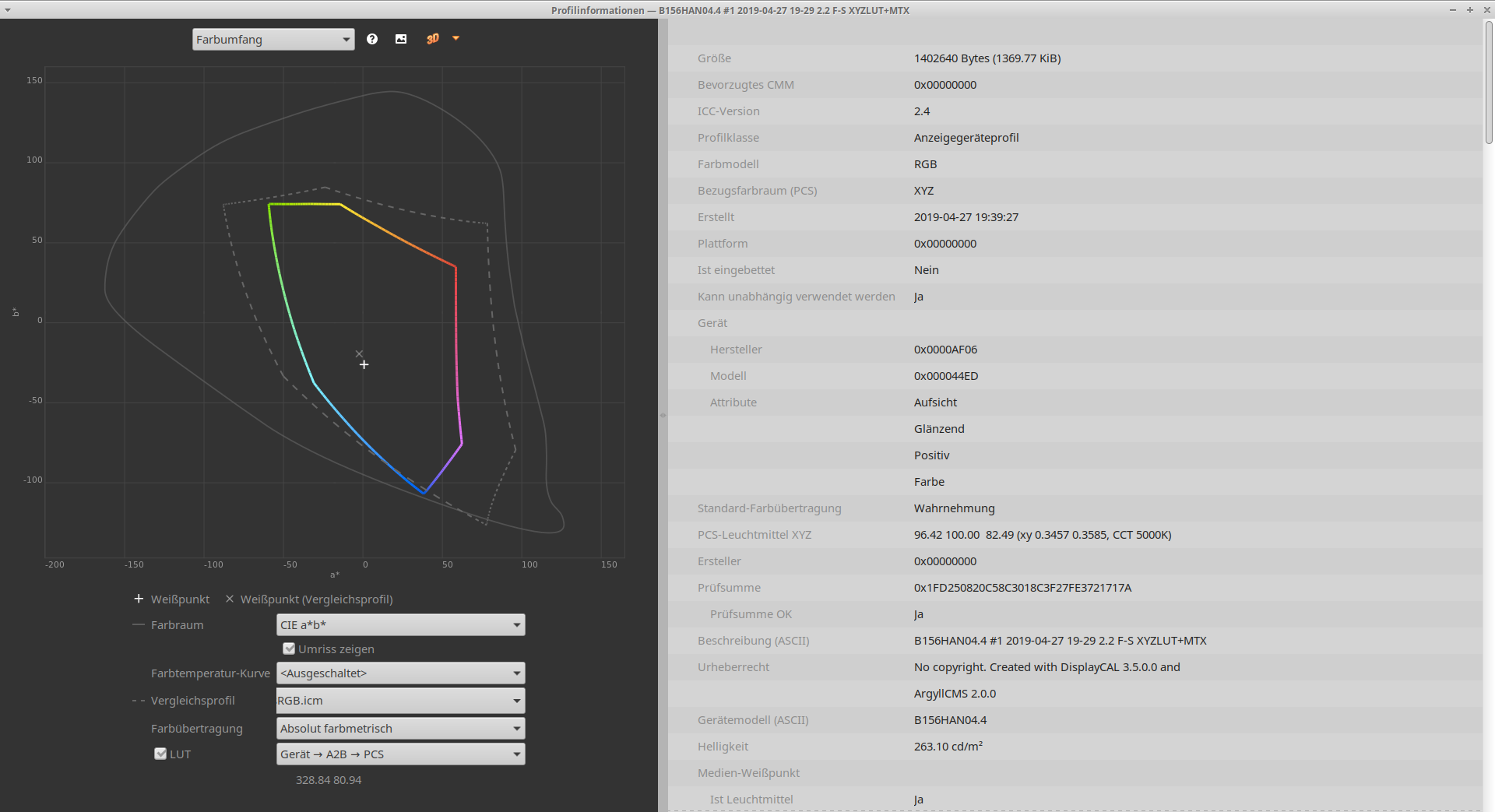Open the Farbumfang plot type dropdown

[273, 39]
